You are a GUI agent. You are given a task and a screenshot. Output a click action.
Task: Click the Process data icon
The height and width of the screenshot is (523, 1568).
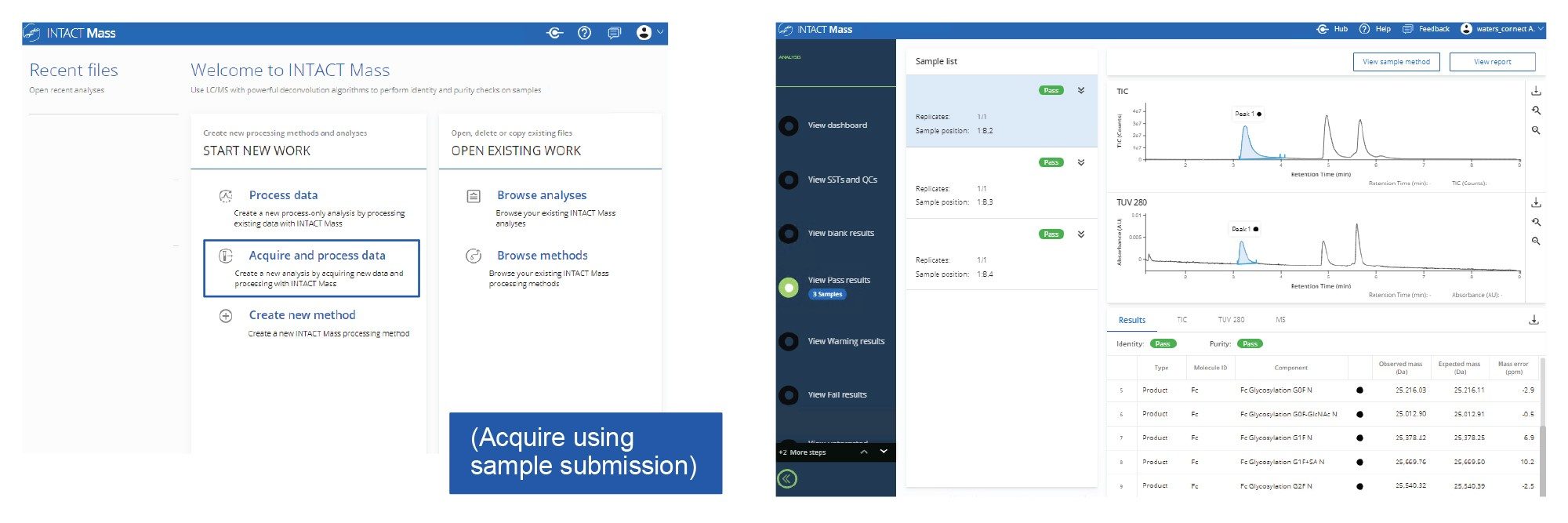[x=226, y=195]
